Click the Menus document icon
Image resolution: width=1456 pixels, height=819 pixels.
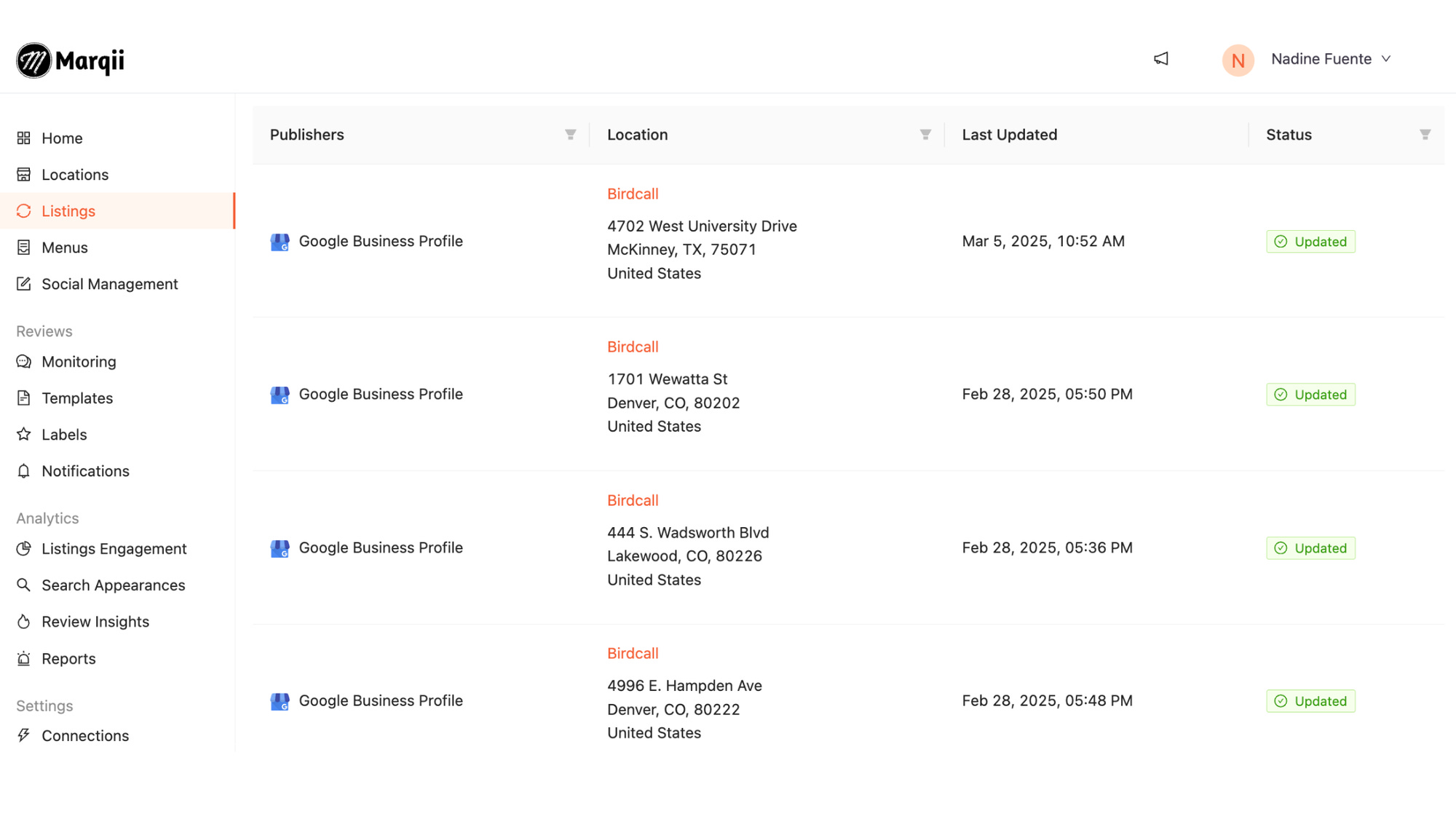pyautogui.click(x=24, y=248)
